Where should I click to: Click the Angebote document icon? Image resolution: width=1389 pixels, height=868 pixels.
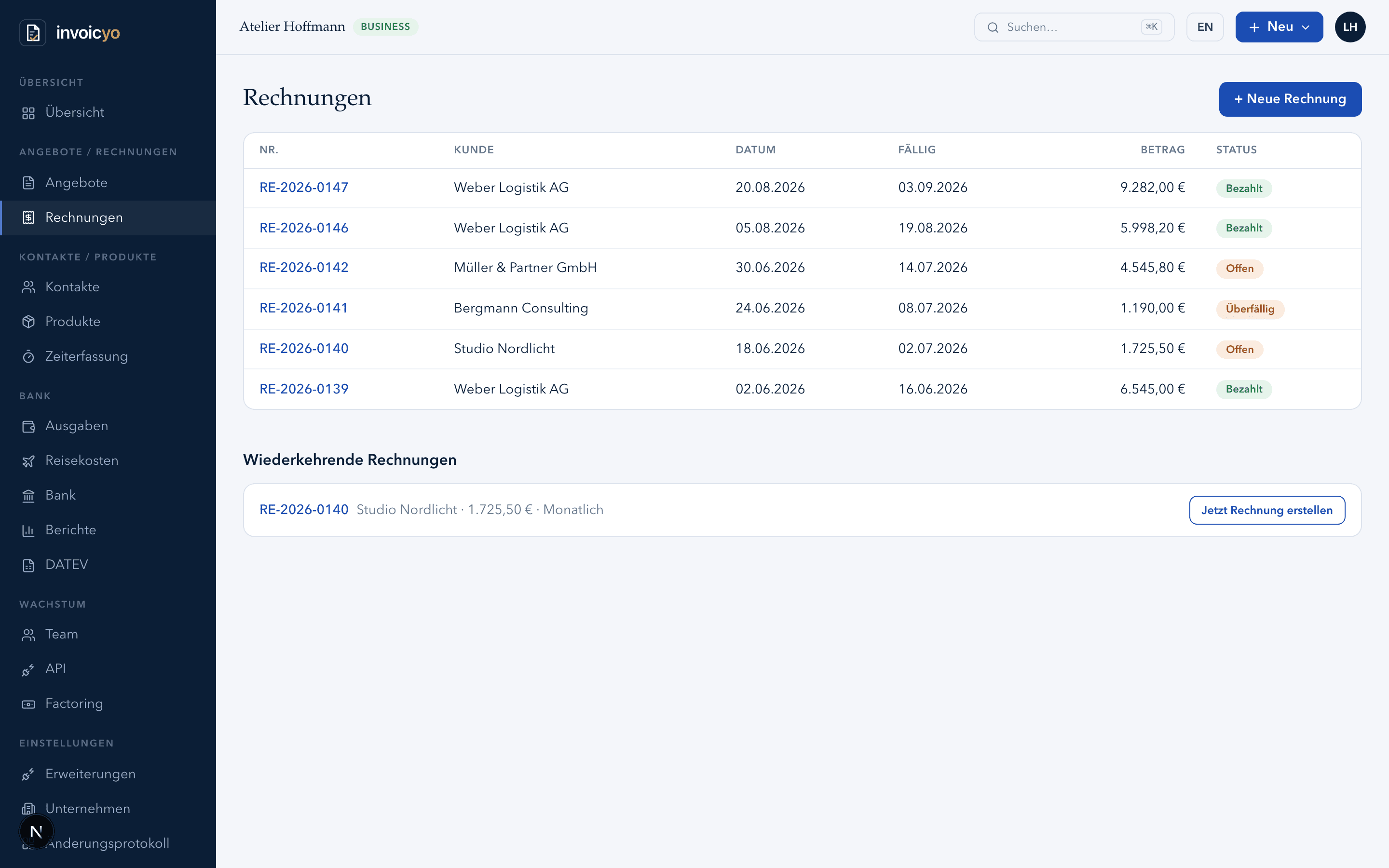pos(29,183)
